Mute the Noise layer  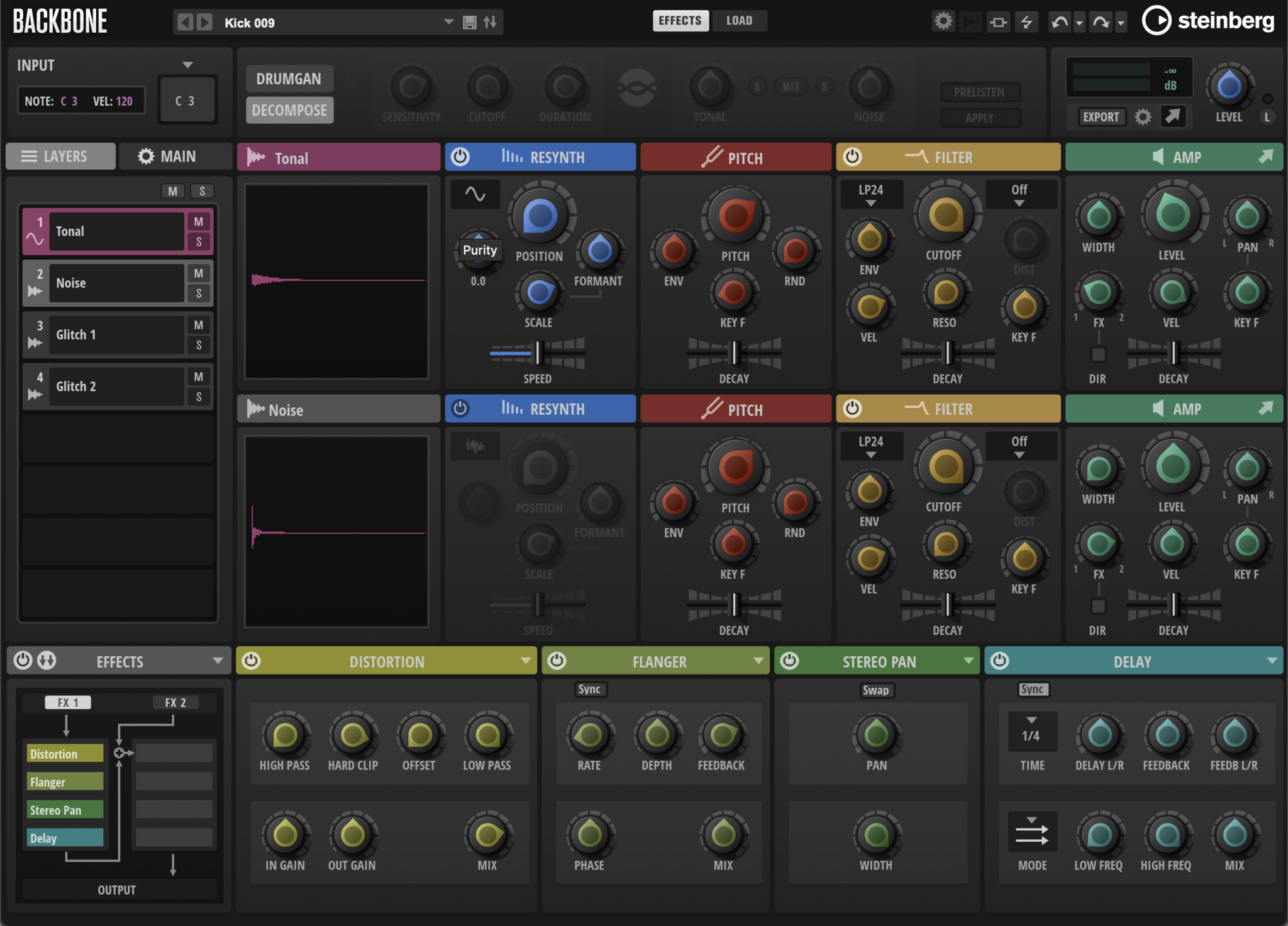(200, 273)
